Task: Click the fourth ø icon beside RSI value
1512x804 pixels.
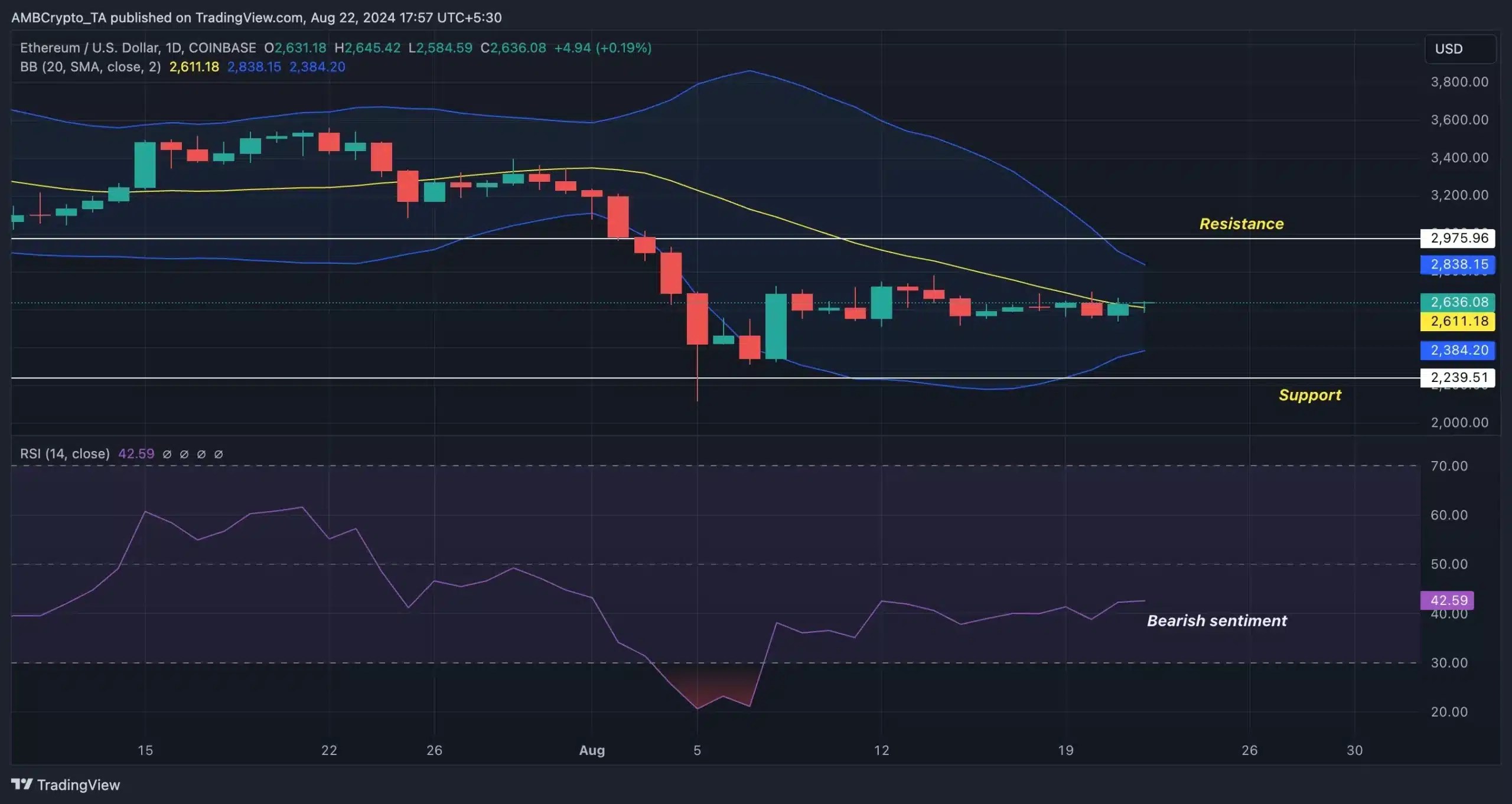Action: tap(219, 454)
